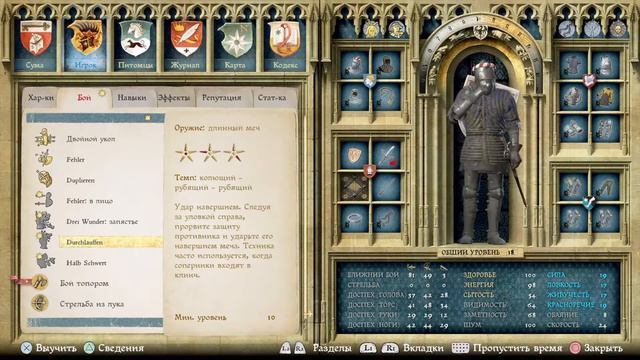The image size is (640, 360).
Task: Open the Репутация tab
Action: (222, 98)
